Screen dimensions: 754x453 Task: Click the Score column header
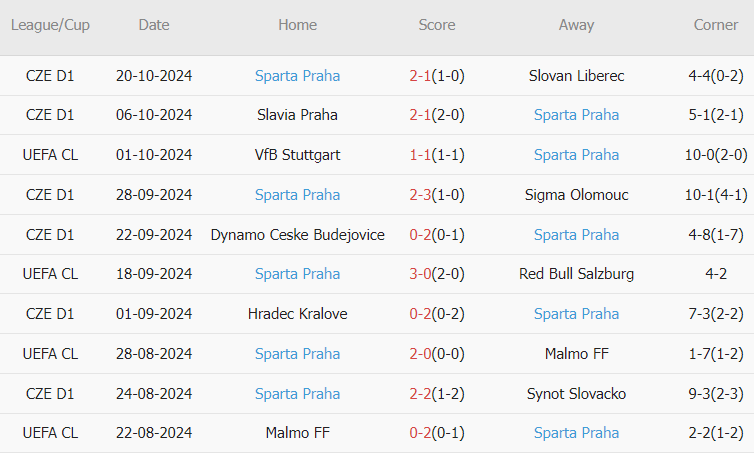437,25
